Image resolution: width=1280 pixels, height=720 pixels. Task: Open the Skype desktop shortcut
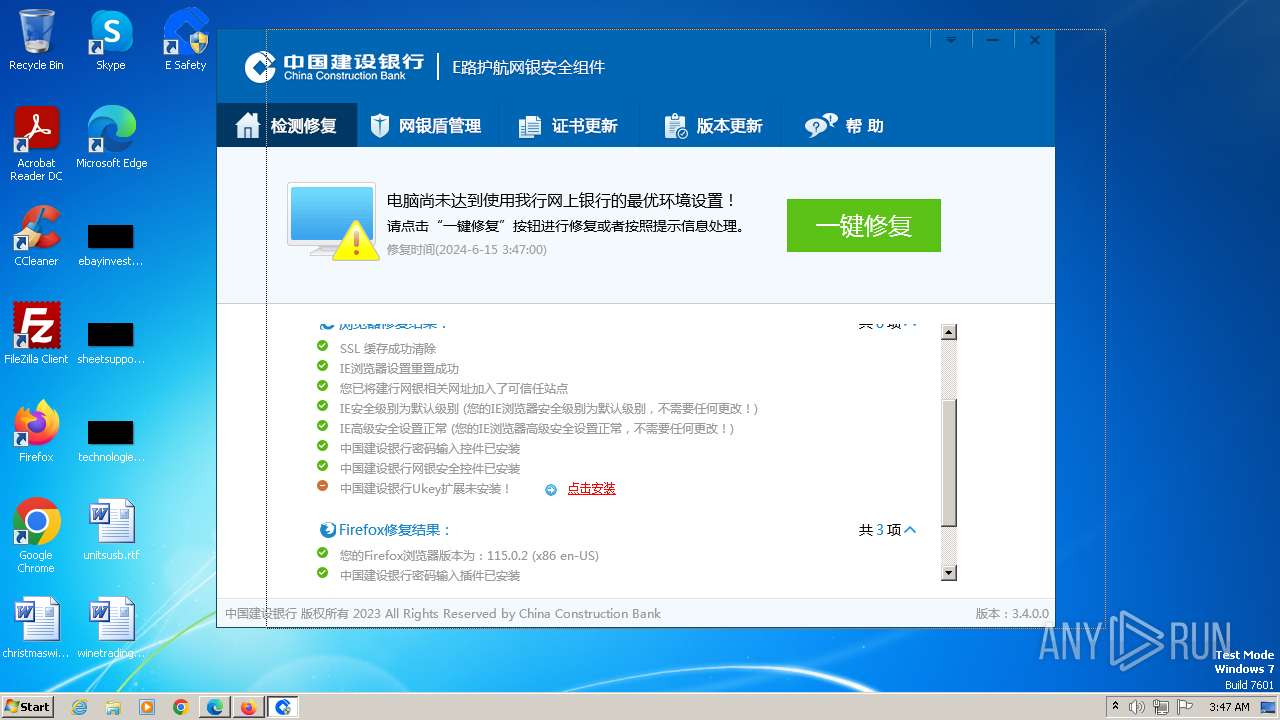tap(110, 40)
